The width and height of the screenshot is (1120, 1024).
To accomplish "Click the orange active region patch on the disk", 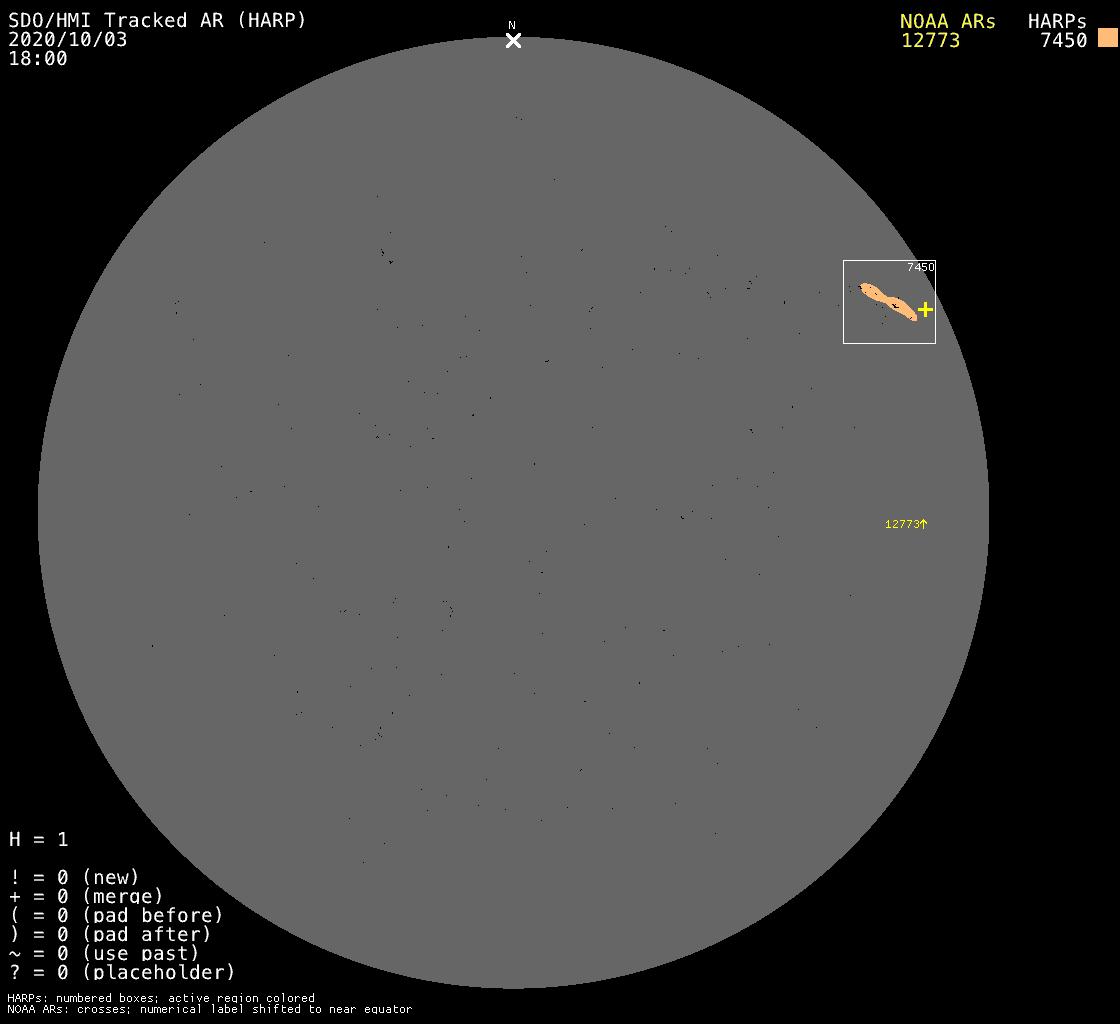I will (888, 301).
